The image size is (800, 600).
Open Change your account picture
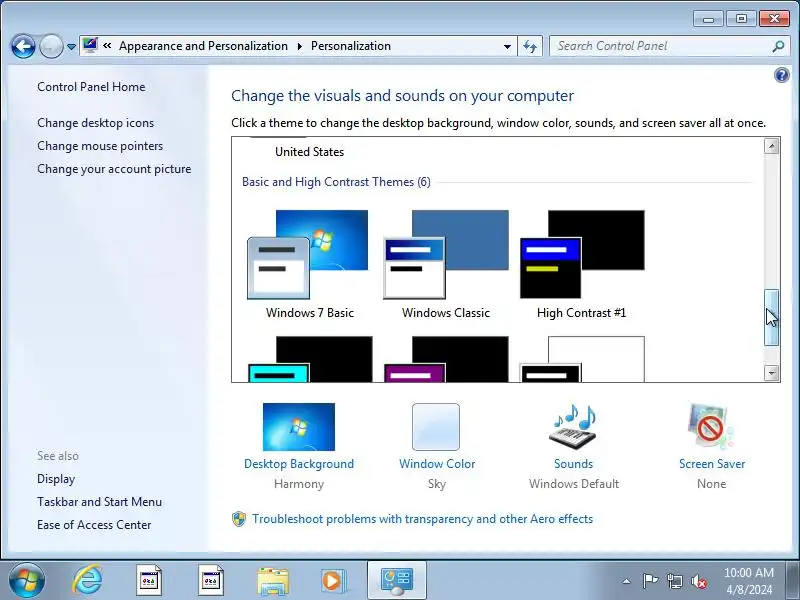point(114,169)
